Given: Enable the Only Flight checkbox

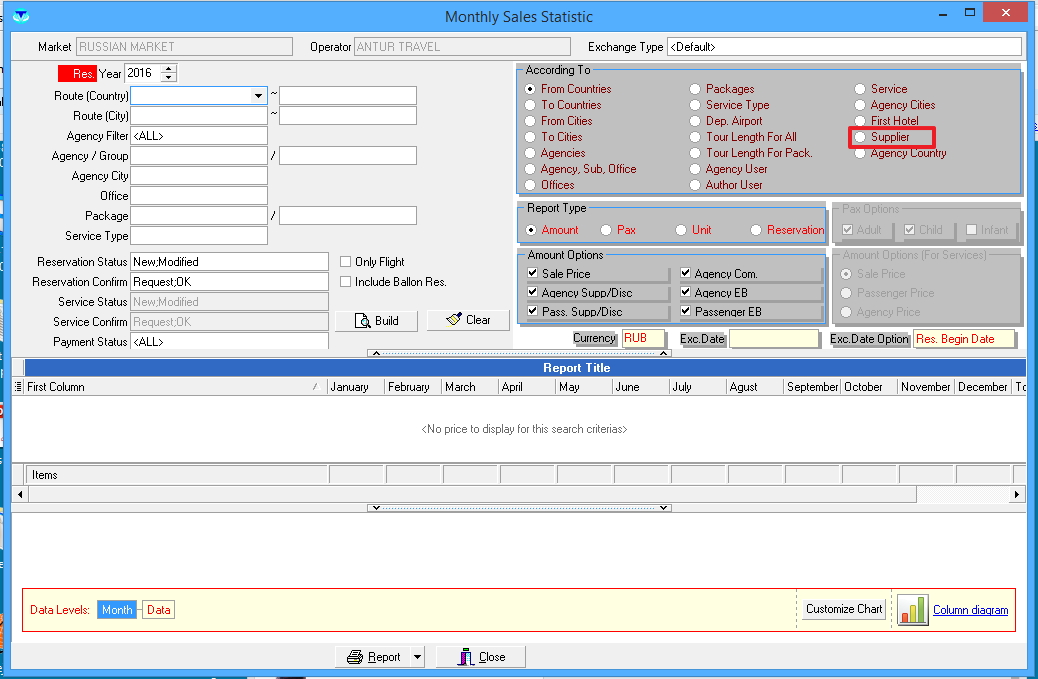Looking at the screenshot, I should (x=346, y=262).
